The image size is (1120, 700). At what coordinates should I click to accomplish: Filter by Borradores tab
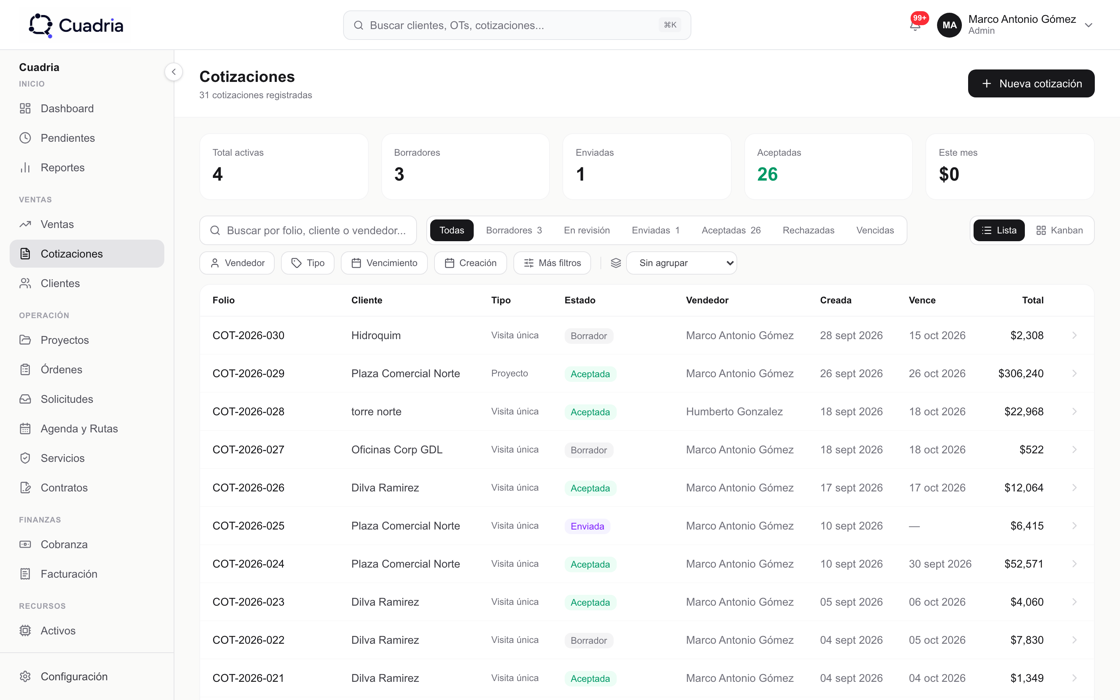514,230
